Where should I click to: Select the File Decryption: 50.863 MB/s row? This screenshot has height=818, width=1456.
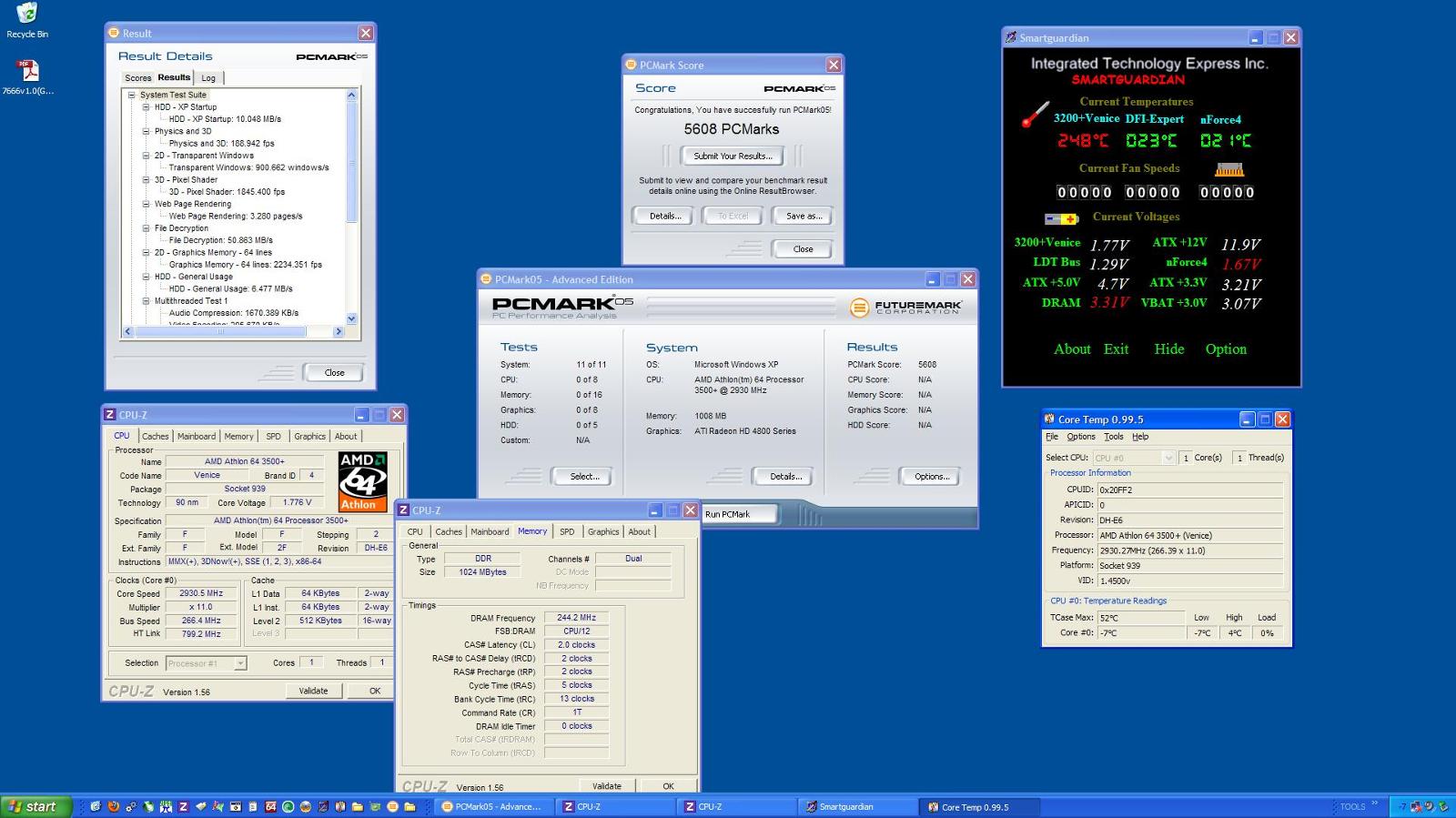(220, 240)
